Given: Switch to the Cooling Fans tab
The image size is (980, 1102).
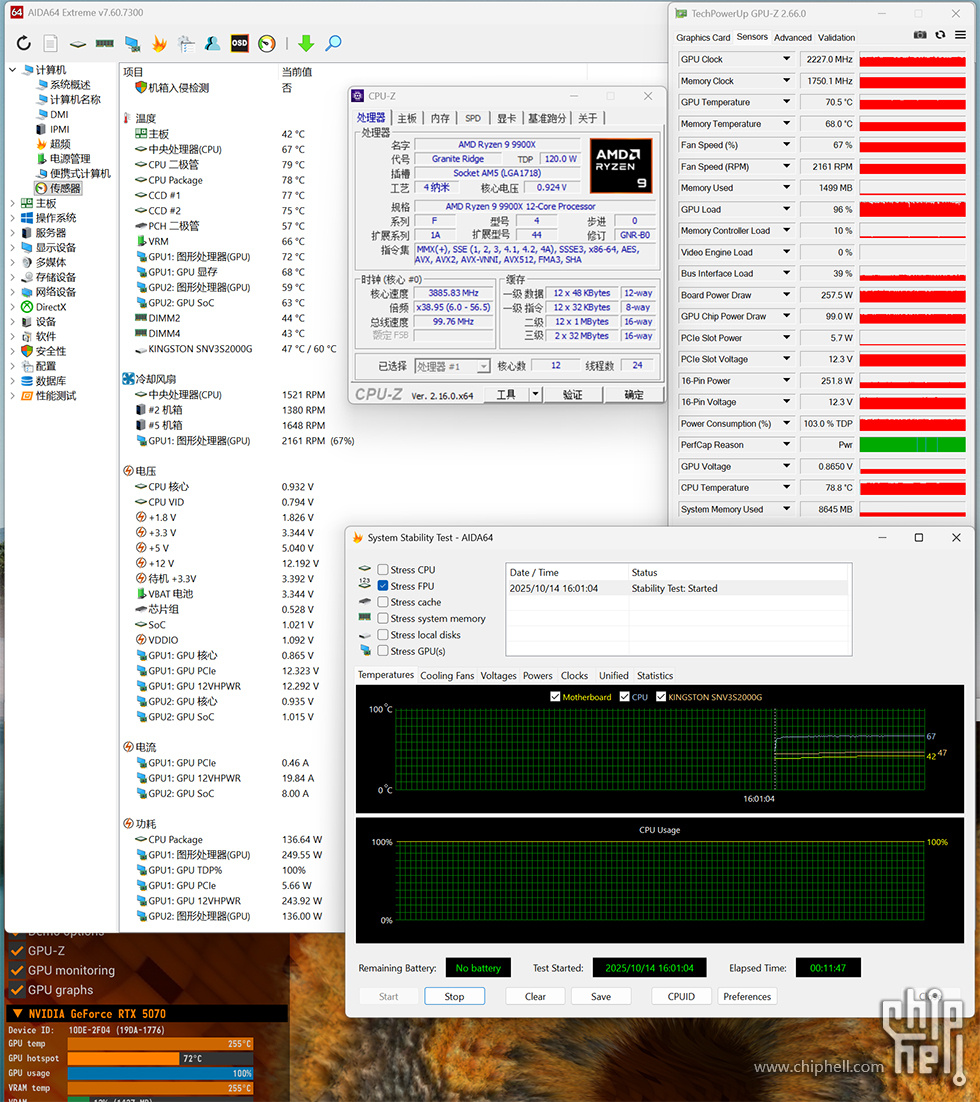Looking at the screenshot, I should click(447, 676).
